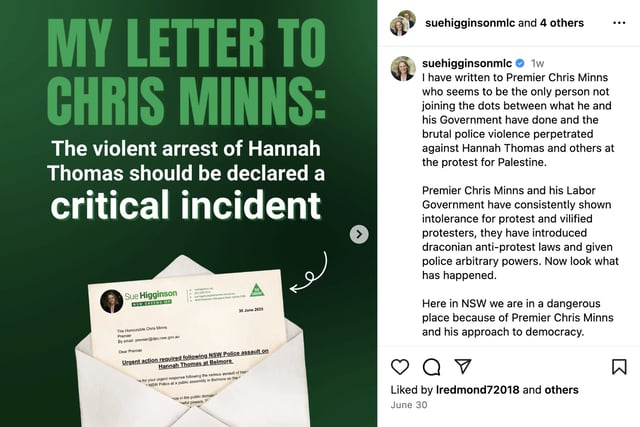Click the avatar beside the caption
The image size is (640, 427).
403,68
